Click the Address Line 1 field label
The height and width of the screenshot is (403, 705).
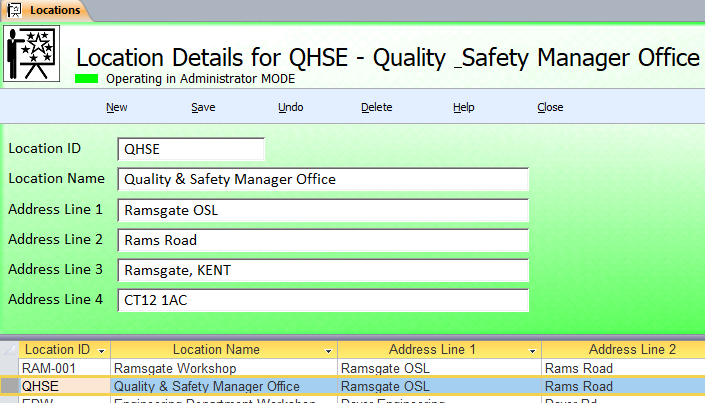[55, 210]
